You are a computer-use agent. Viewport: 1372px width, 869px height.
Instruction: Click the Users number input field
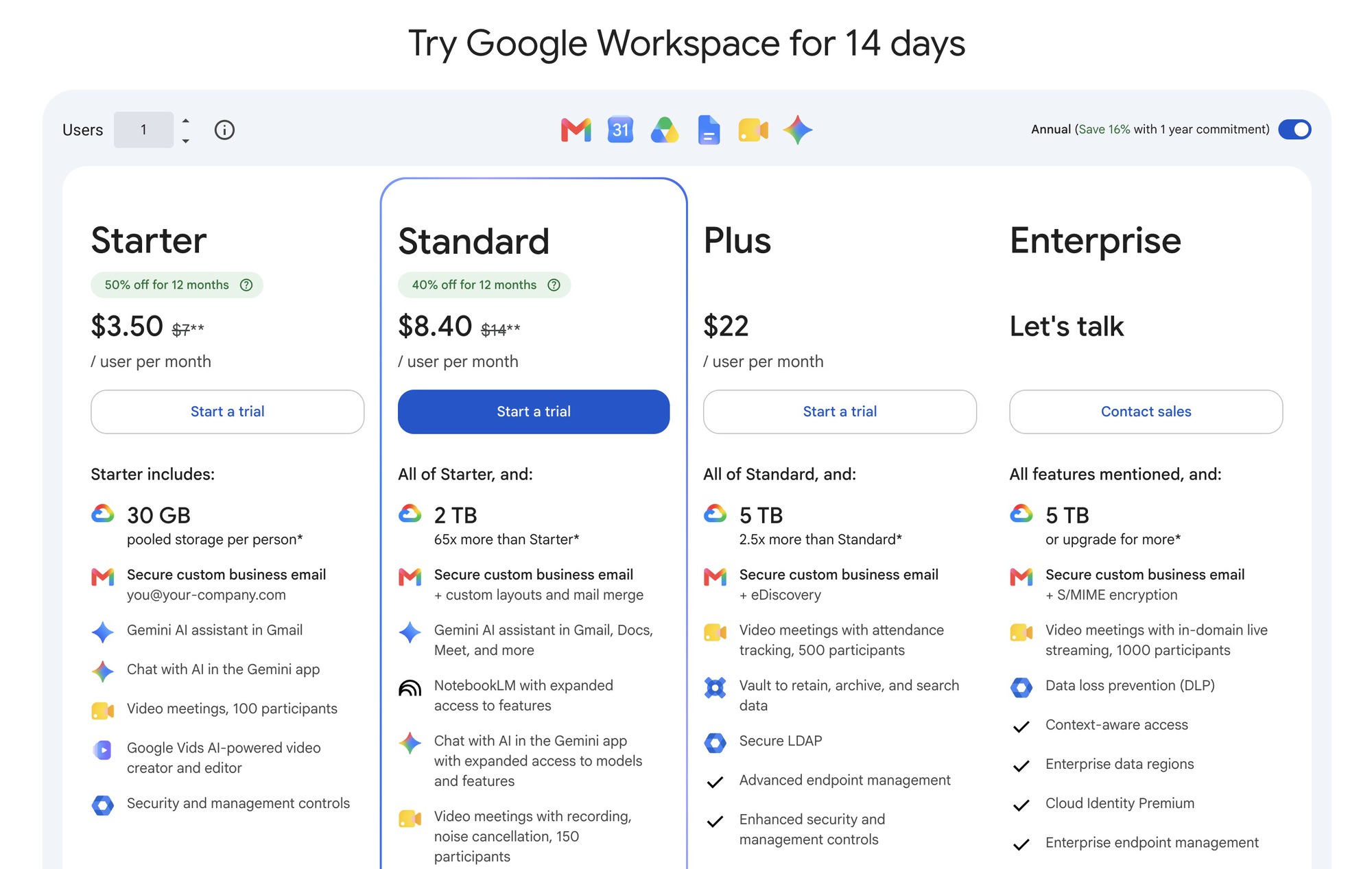click(143, 130)
